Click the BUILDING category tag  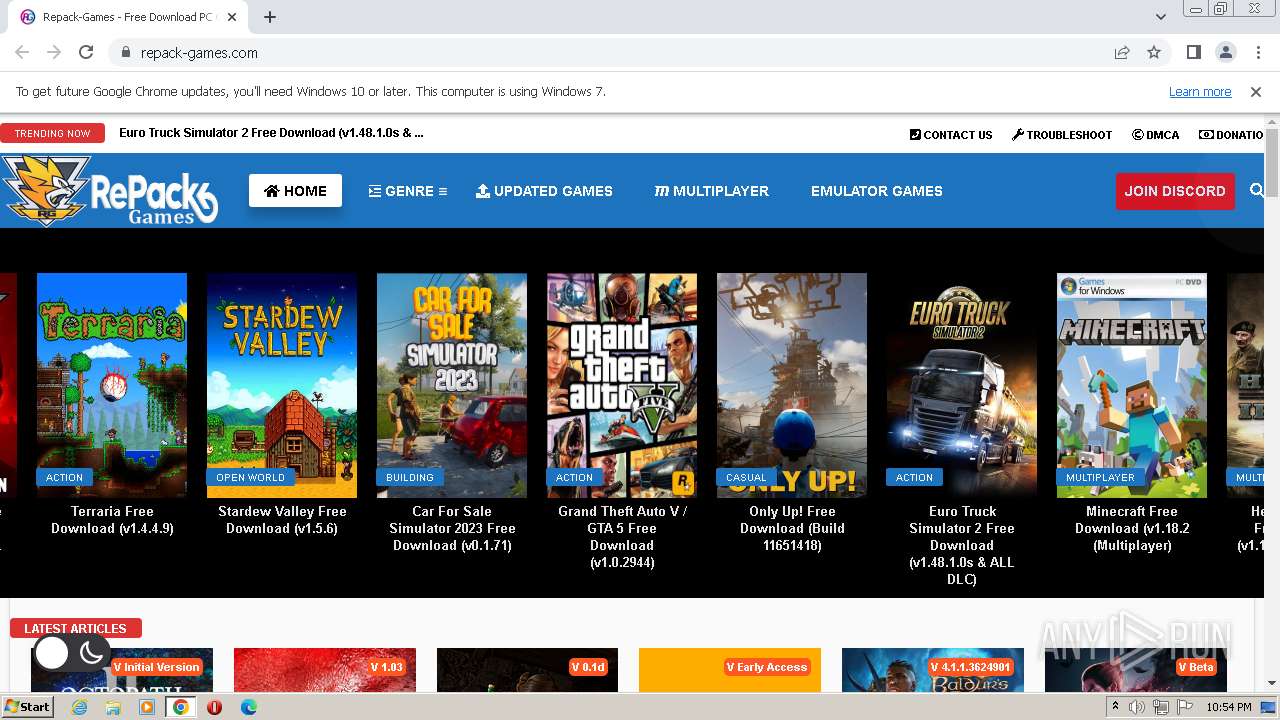click(410, 477)
